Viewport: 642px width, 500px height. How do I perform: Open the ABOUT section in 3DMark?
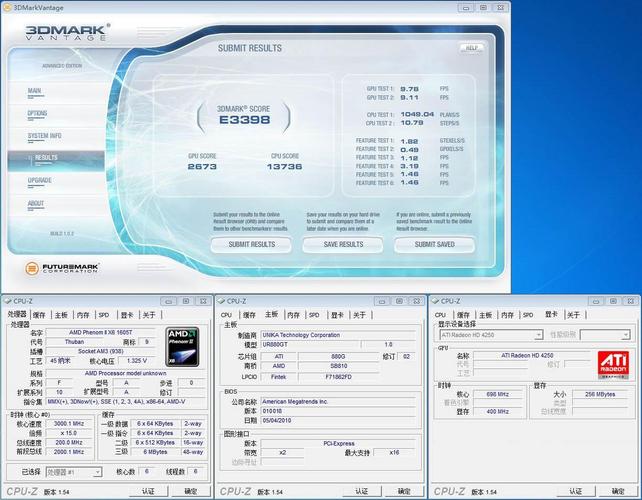pyautogui.click(x=36, y=203)
